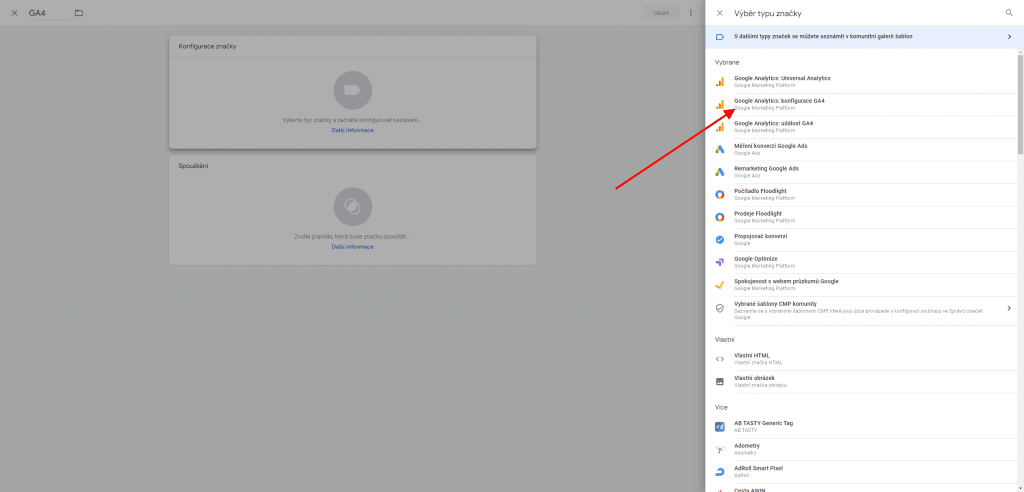Open the community template gallery banner
This screenshot has height=492, width=1024.
[864, 37]
